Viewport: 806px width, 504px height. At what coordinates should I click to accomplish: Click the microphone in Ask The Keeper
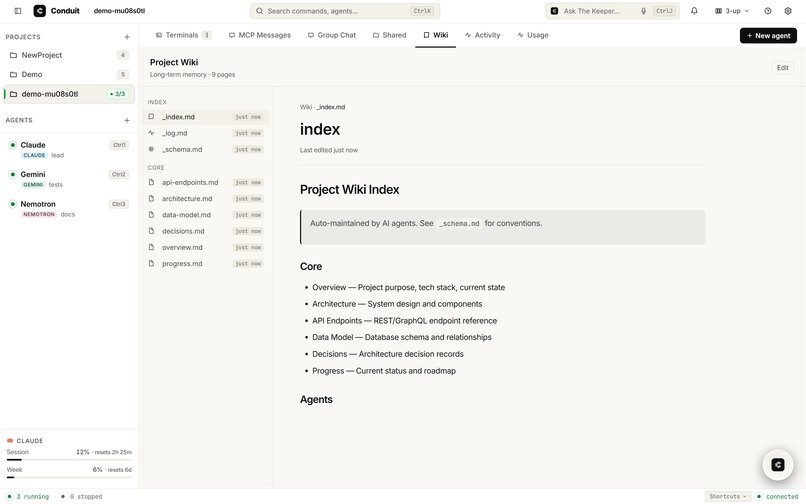coord(643,11)
